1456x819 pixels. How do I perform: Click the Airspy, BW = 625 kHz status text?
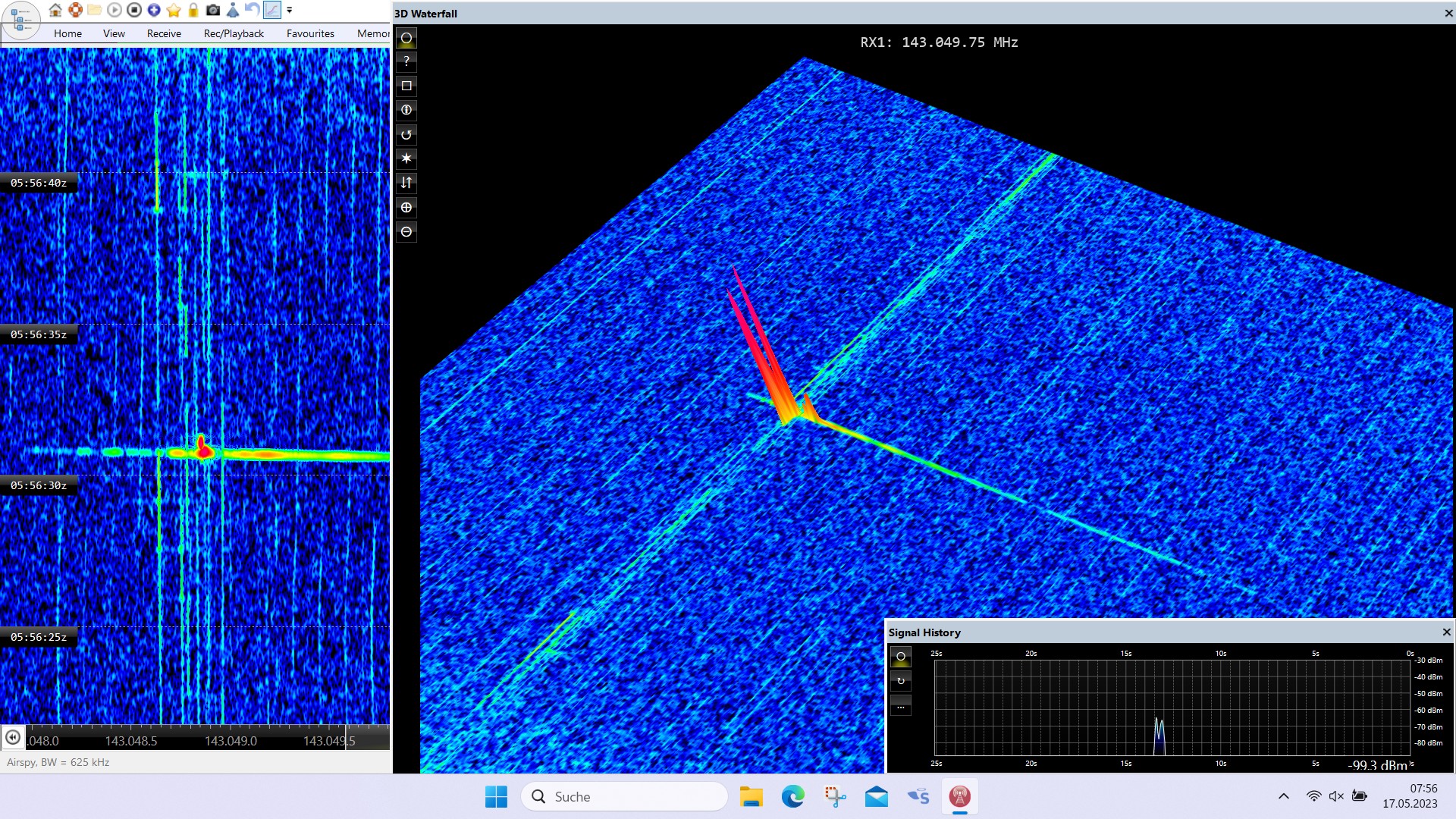pyautogui.click(x=58, y=762)
